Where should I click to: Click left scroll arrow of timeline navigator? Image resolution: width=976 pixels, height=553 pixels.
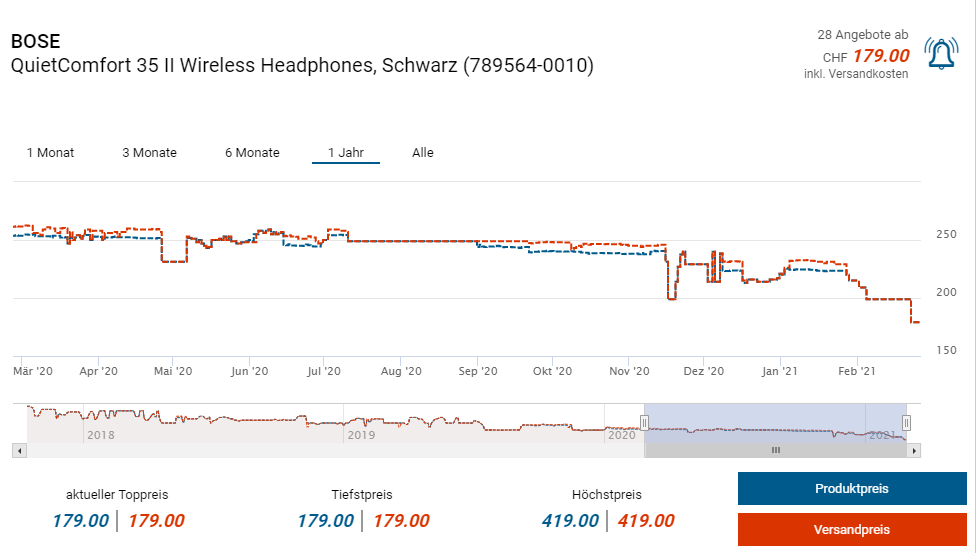tap(18, 451)
